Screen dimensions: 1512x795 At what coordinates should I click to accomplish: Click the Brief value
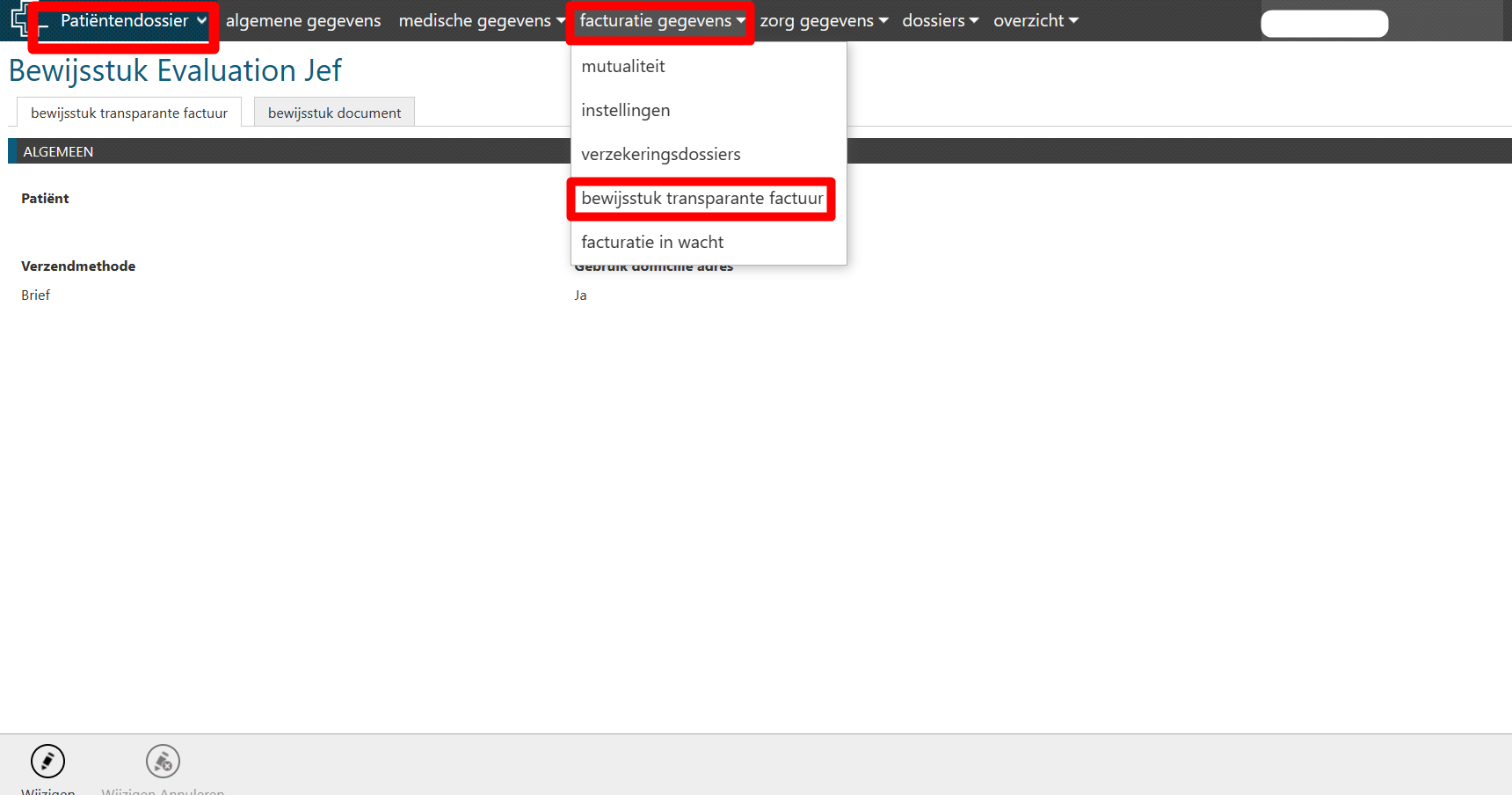(x=36, y=295)
